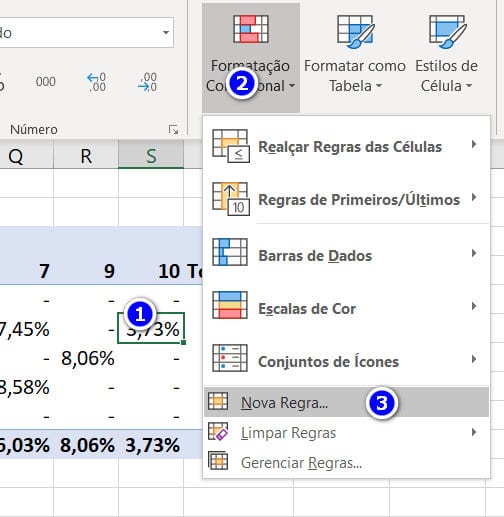This screenshot has height=517, width=504.
Task: Open Estilos de Célula gallery
Action: (446, 58)
